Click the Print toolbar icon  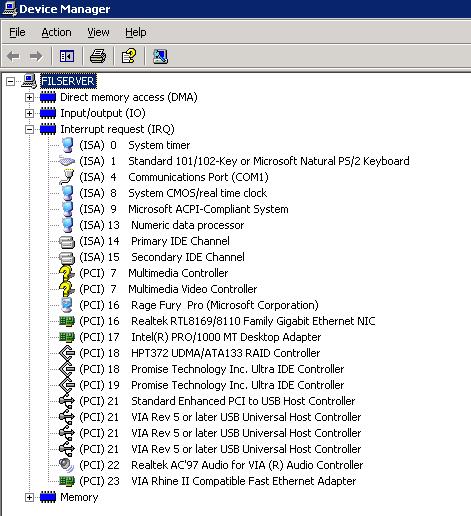click(x=98, y=56)
